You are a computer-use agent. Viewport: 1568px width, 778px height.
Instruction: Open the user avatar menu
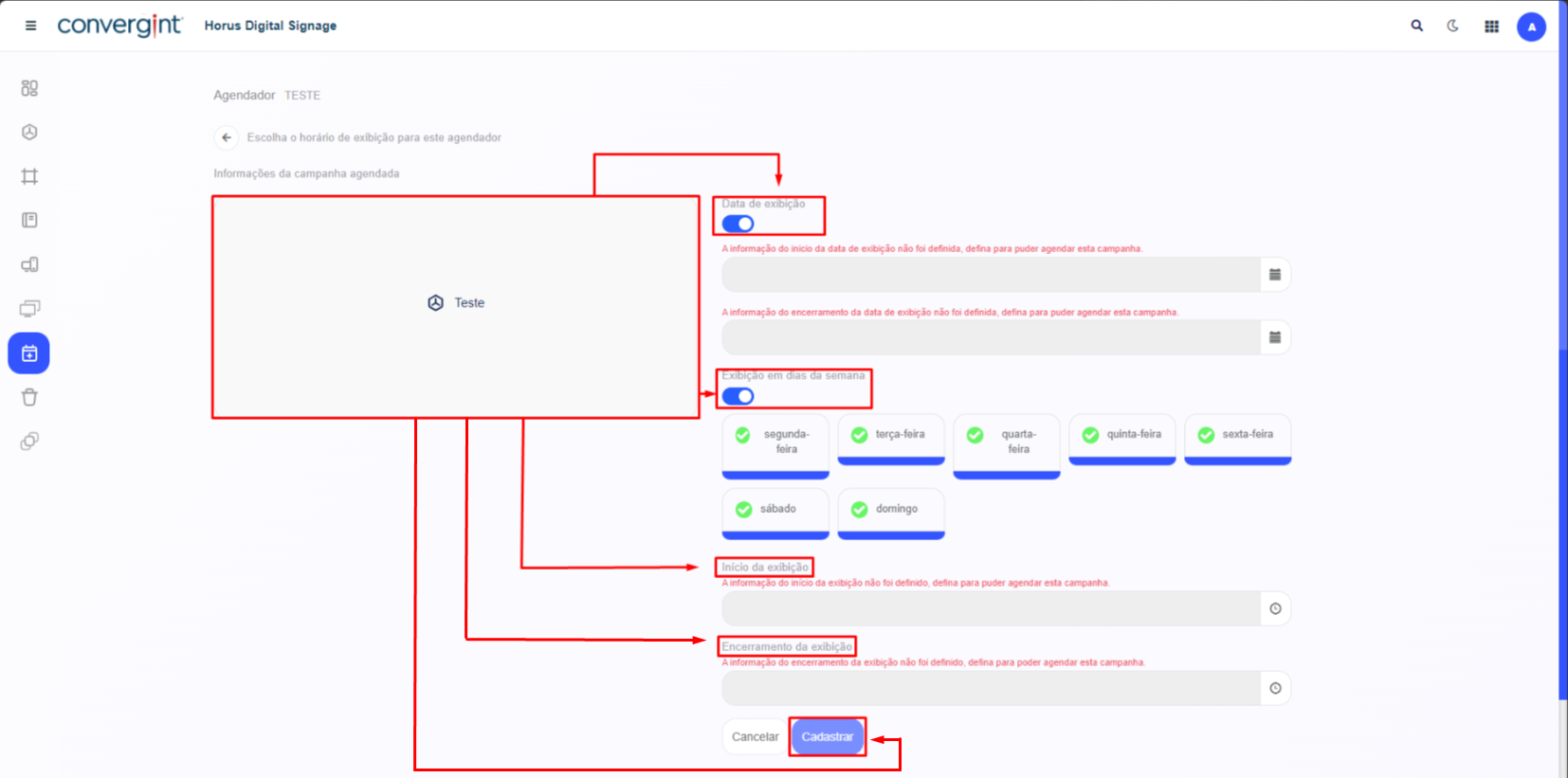tap(1531, 27)
